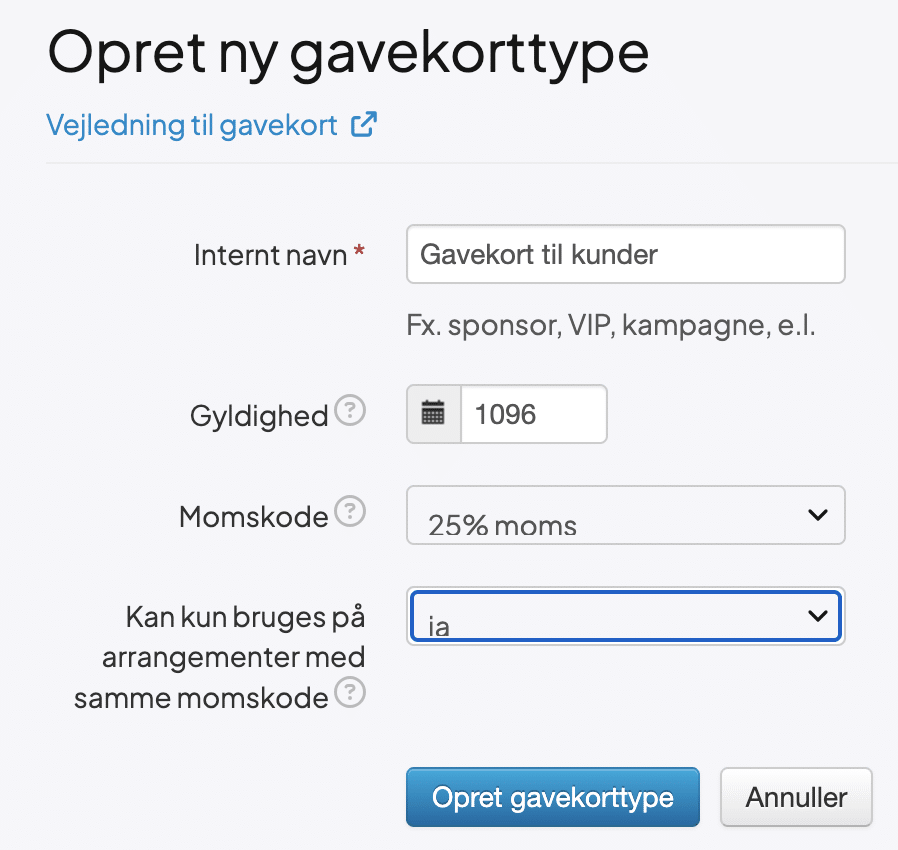Open the help icon next to Gyldighed
The height and width of the screenshot is (850, 898).
coord(349,411)
